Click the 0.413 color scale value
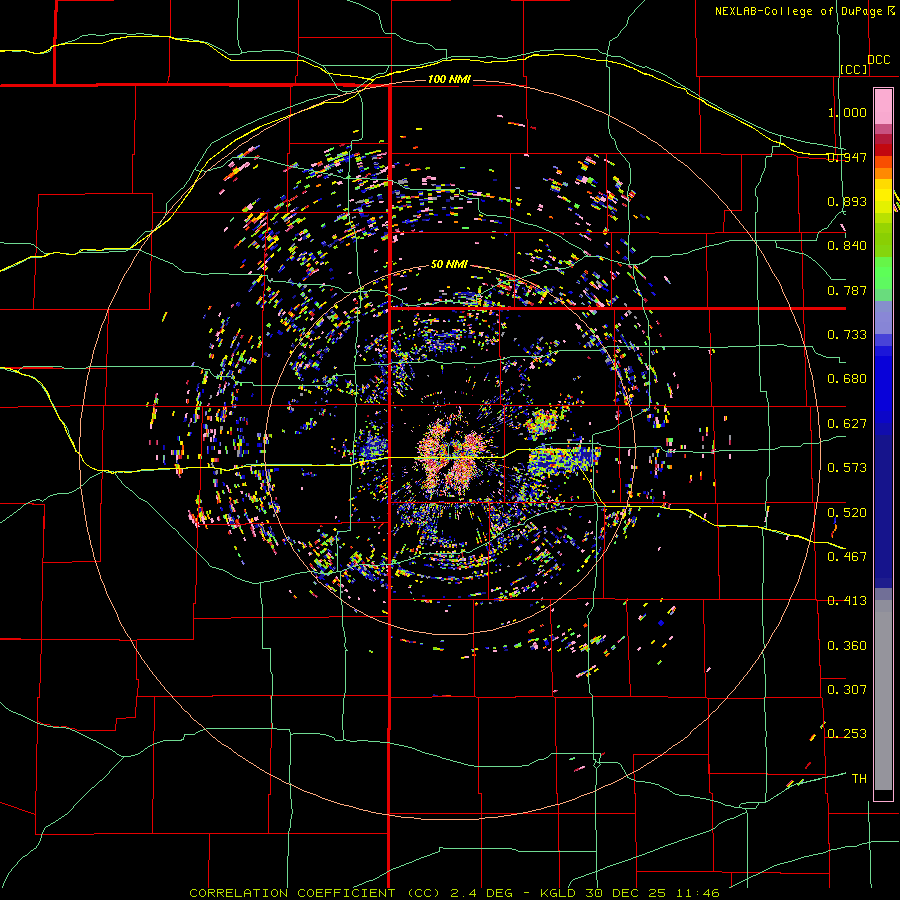This screenshot has height=900, width=900. coord(847,601)
